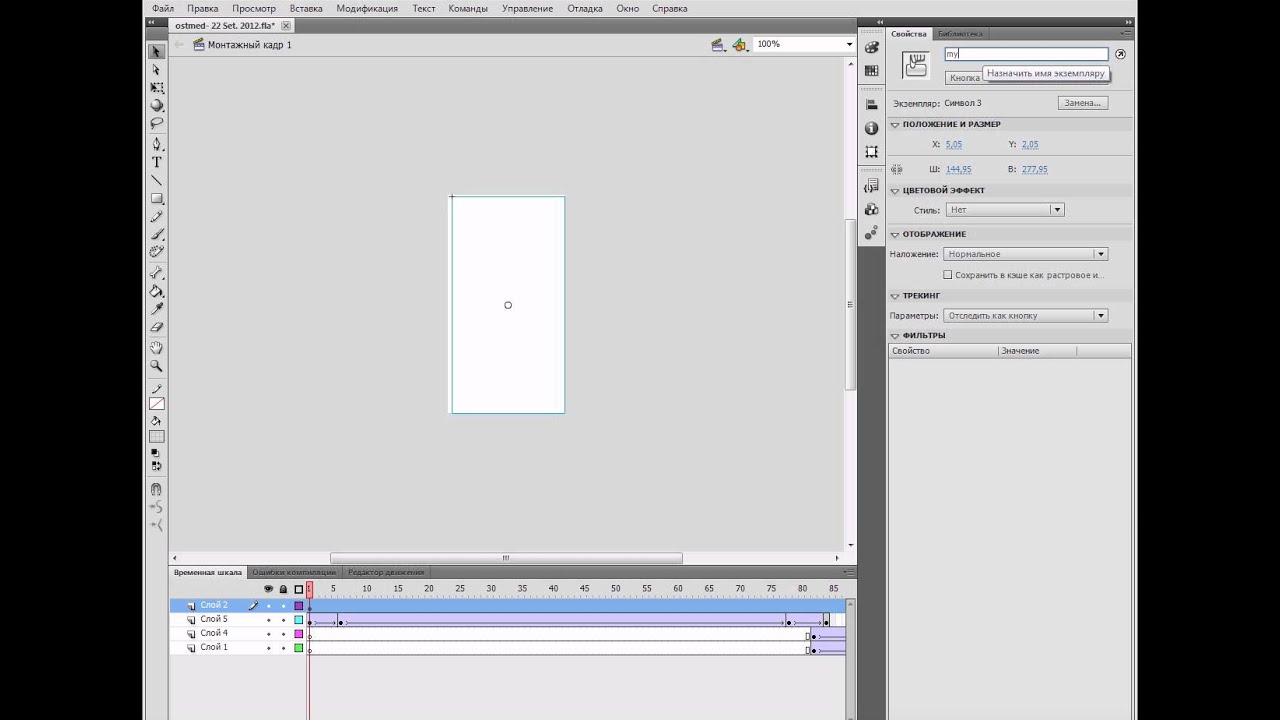Open the Align panel icon
The height and width of the screenshot is (720, 1280).
point(871,104)
